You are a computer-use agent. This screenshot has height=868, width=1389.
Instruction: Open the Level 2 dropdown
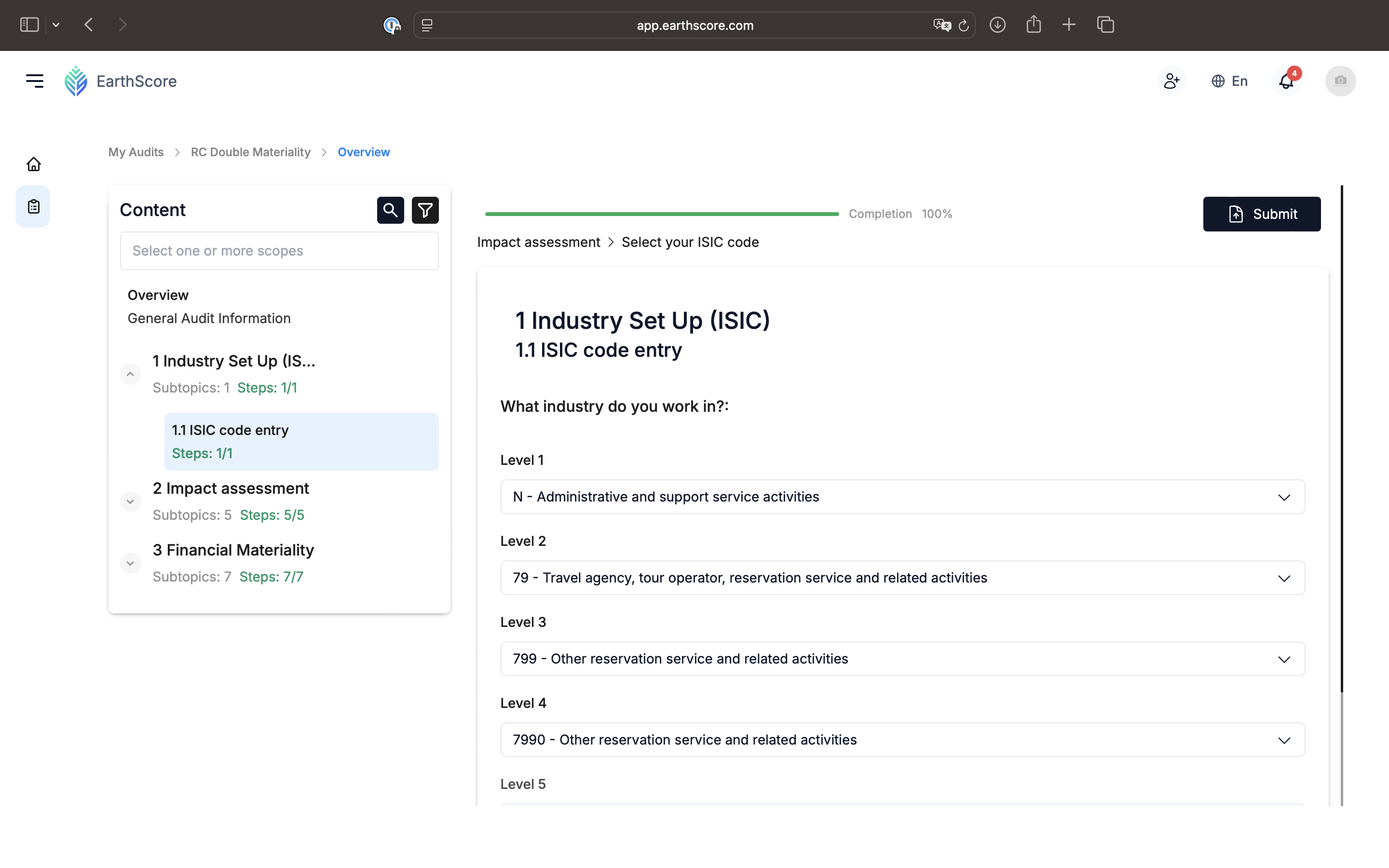(902, 578)
